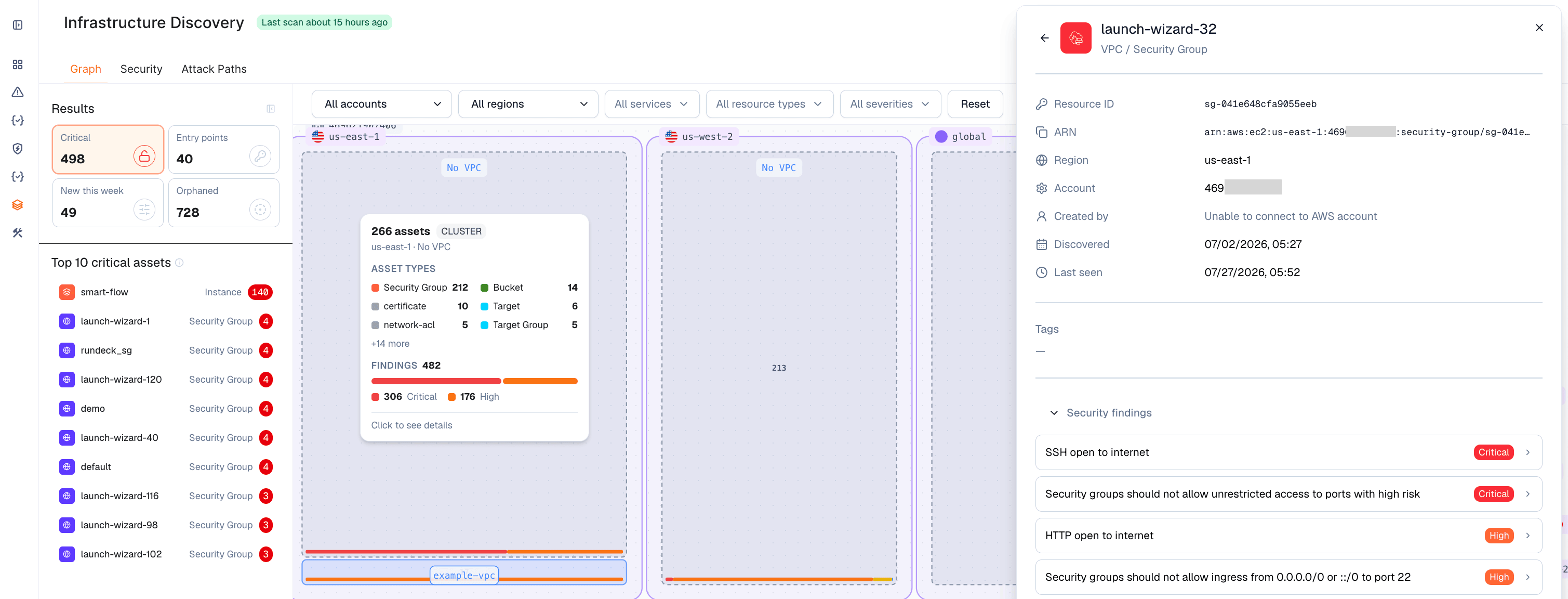The height and width of the screenshot is (599, 1568).
Task: Open the All services dropdown
Action: (652, 104)
